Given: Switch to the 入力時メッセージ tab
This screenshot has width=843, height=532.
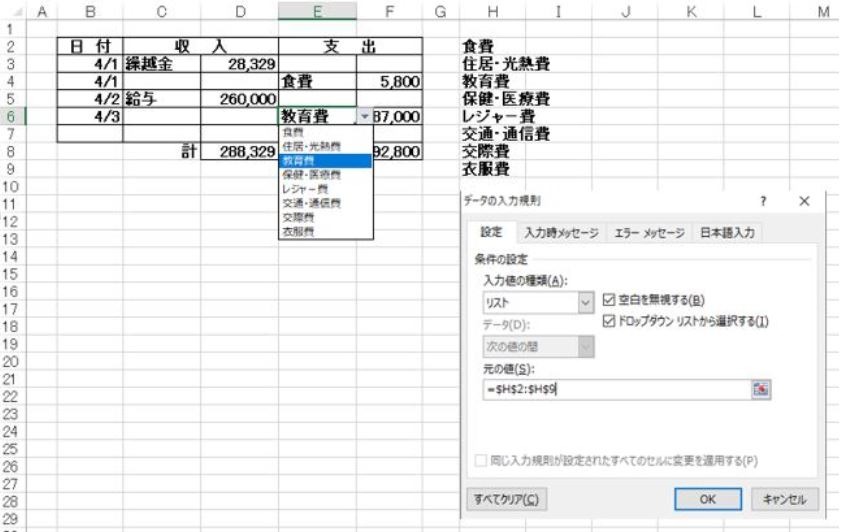Looking at the screenshot, I should (x=561, y=233).
